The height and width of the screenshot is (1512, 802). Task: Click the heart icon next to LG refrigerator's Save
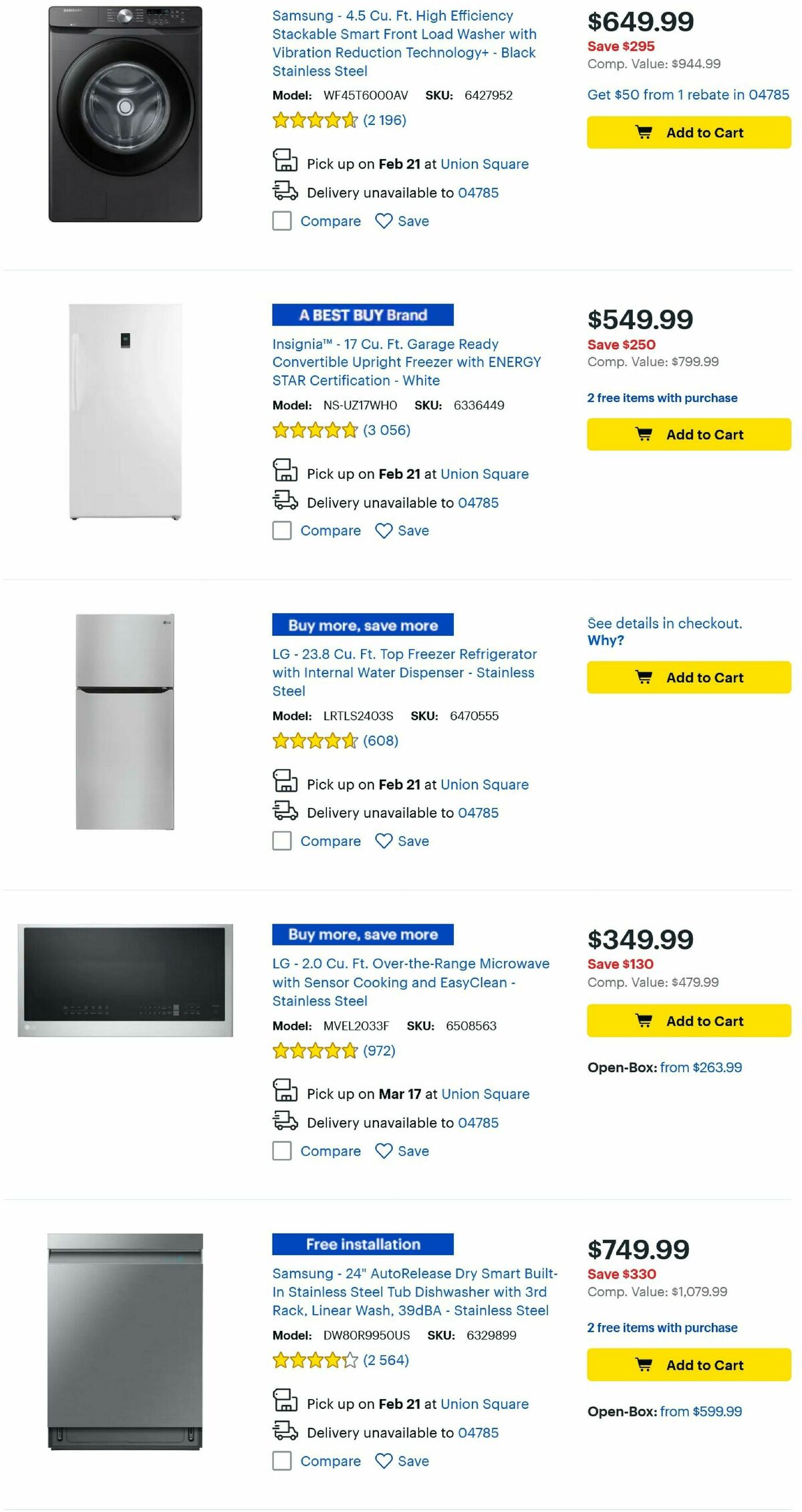tap(382, 841)
